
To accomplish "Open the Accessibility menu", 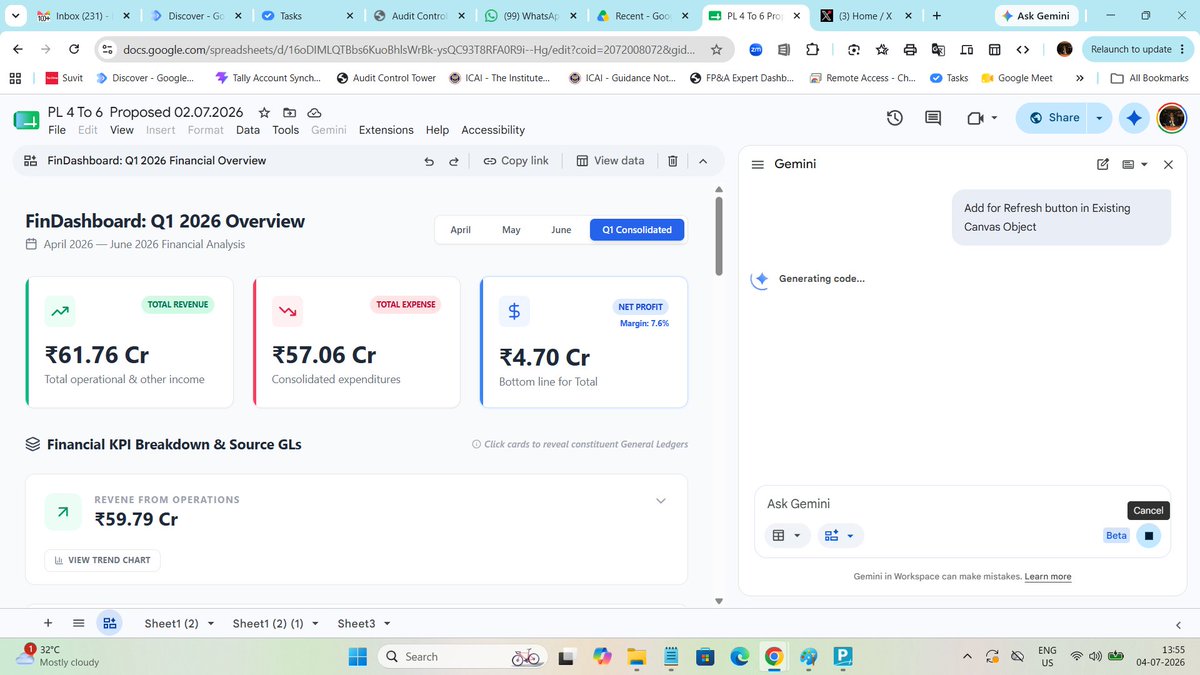I will pyautogui.click(x=493, y=130).
